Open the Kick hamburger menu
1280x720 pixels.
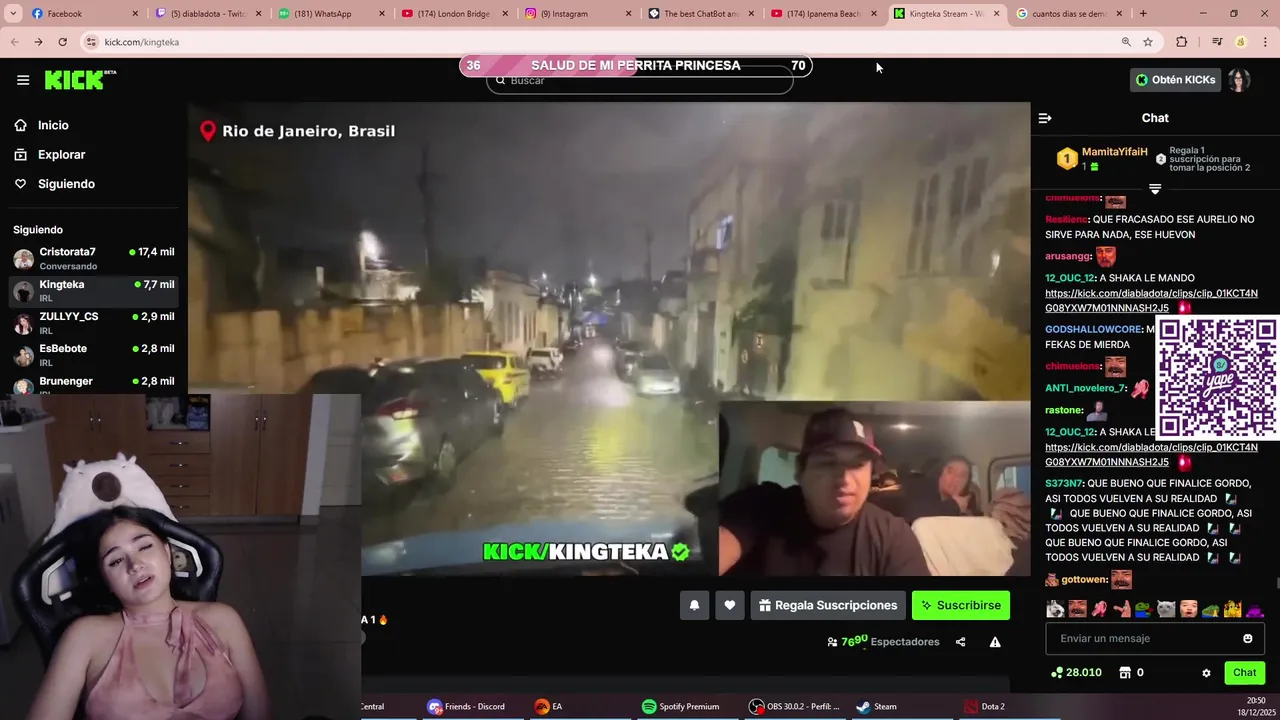[23, 80]
